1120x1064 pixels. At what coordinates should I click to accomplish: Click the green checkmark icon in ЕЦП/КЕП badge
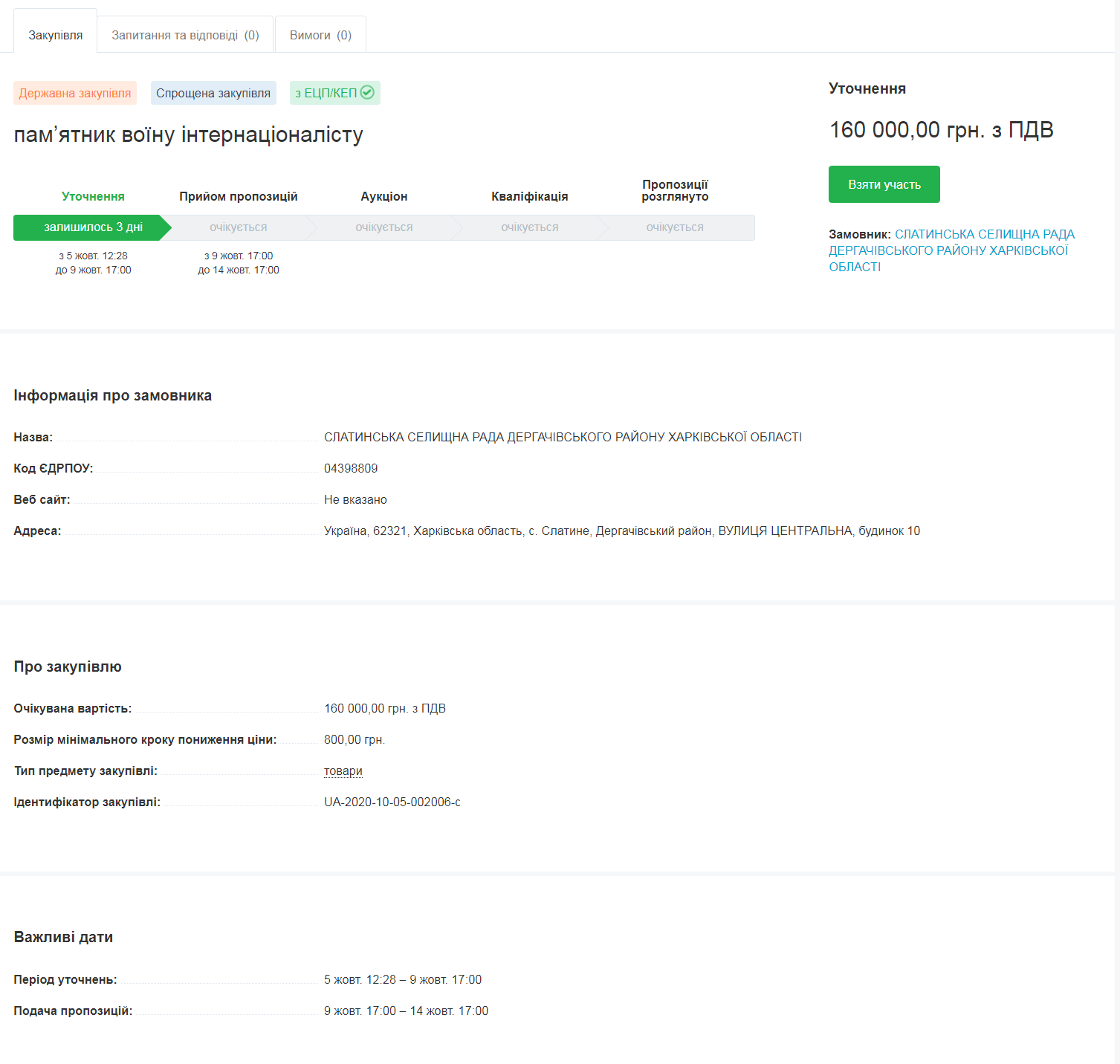pos(367,93)
